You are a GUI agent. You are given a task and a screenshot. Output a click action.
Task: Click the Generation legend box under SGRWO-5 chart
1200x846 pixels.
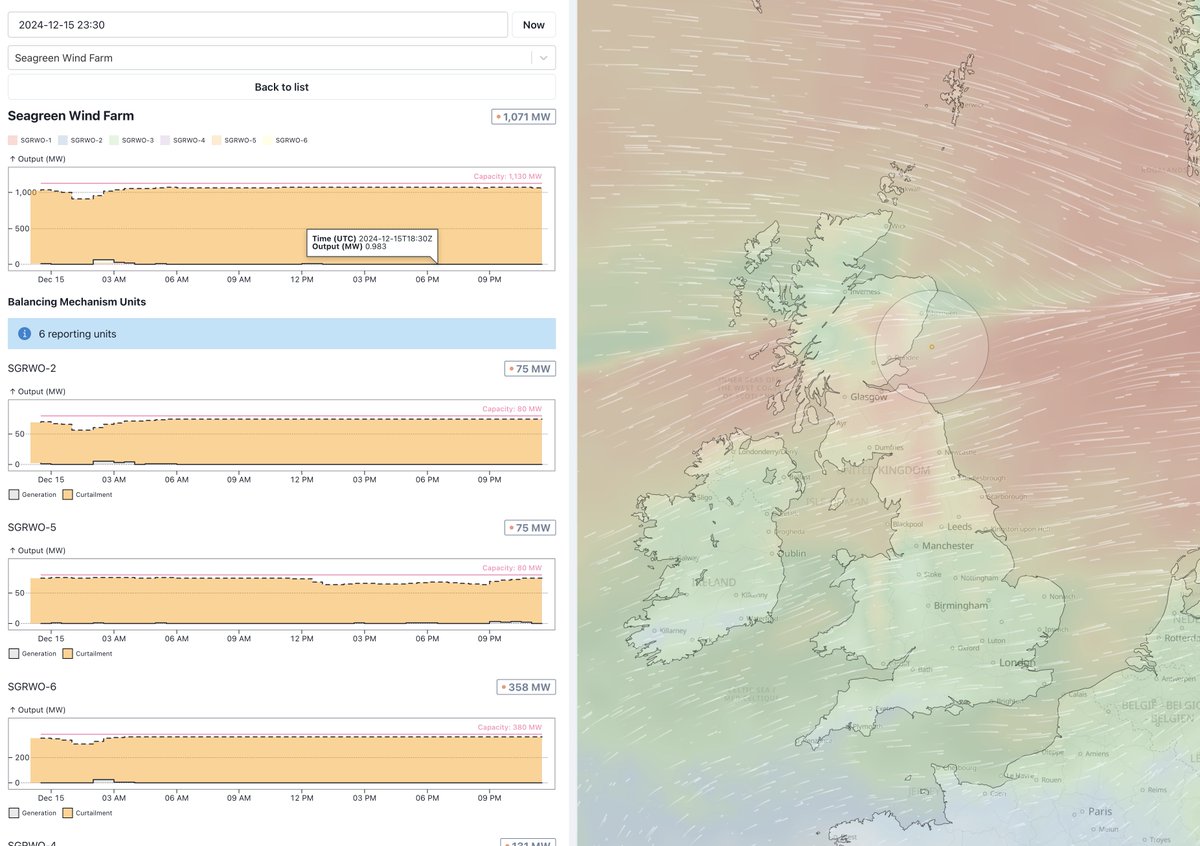[13, 653]
